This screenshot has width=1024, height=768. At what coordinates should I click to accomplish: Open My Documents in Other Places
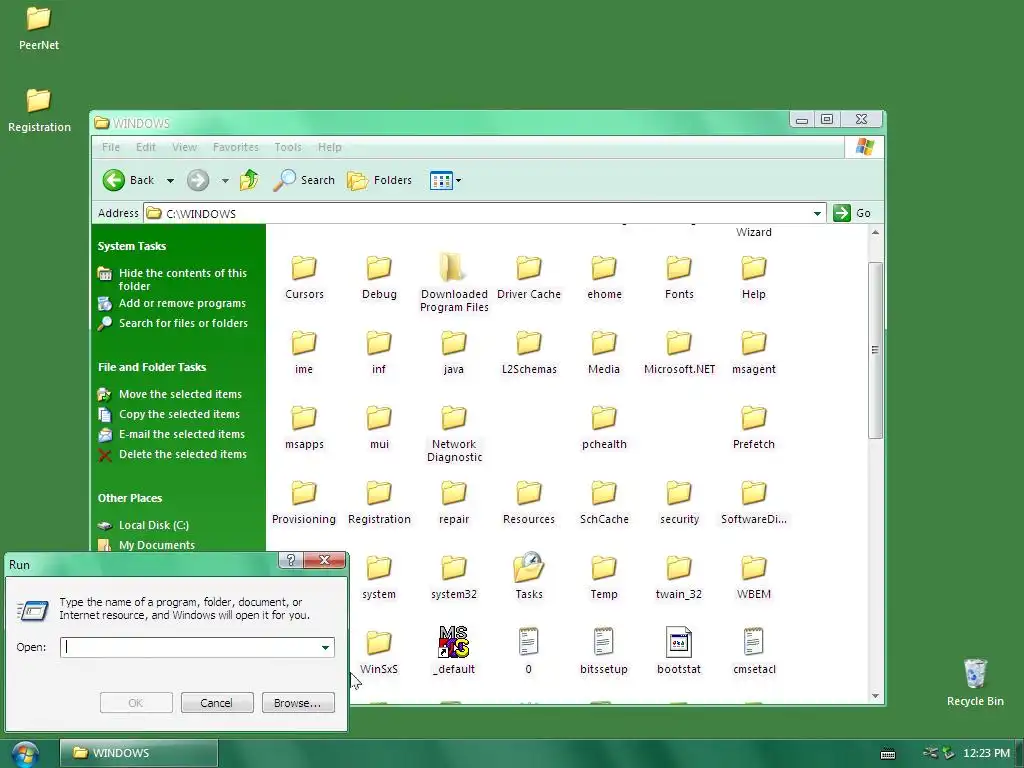tap(157, 545)
